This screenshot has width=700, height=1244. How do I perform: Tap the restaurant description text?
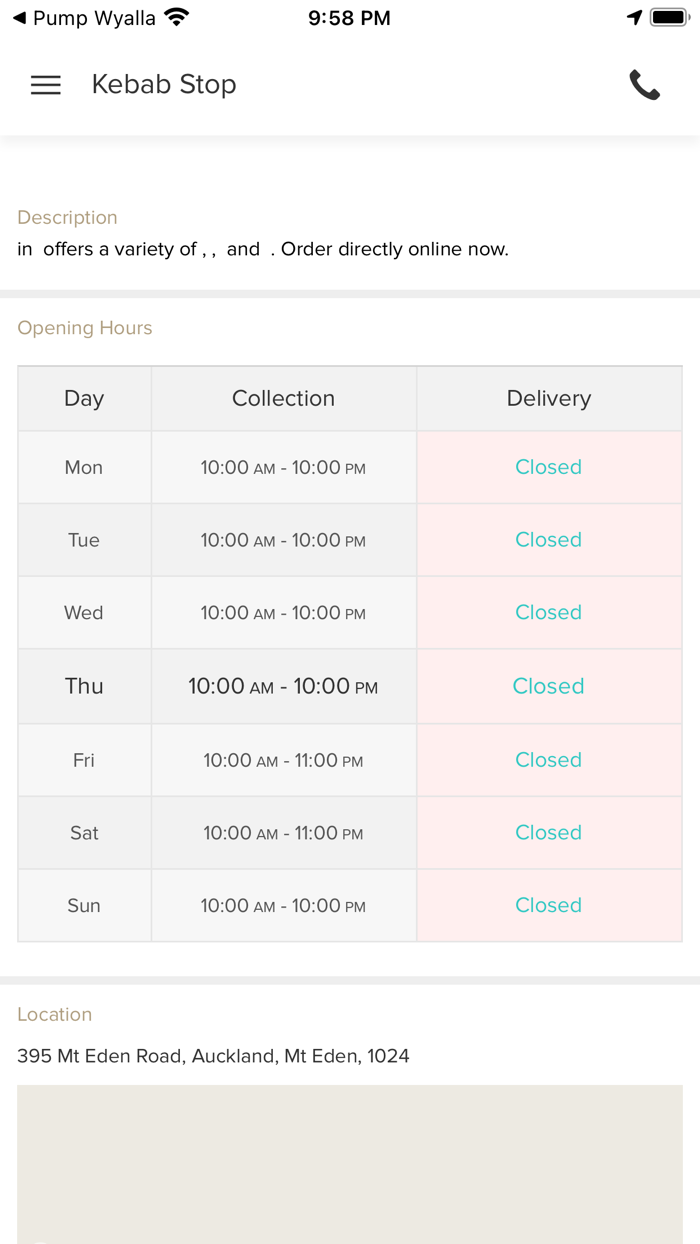click(x=263, y=250)
